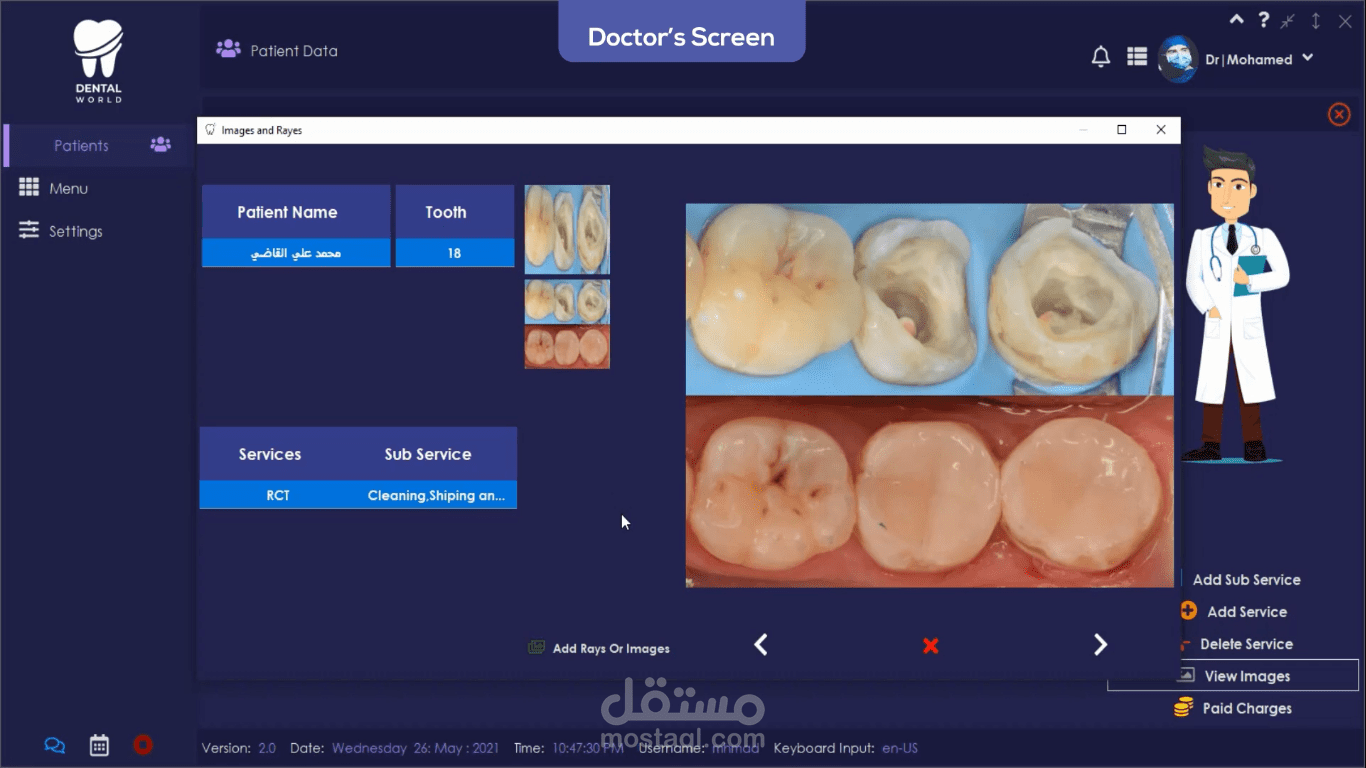Click Paid Charges option
1366x768 pixels.
(1247, 708)
